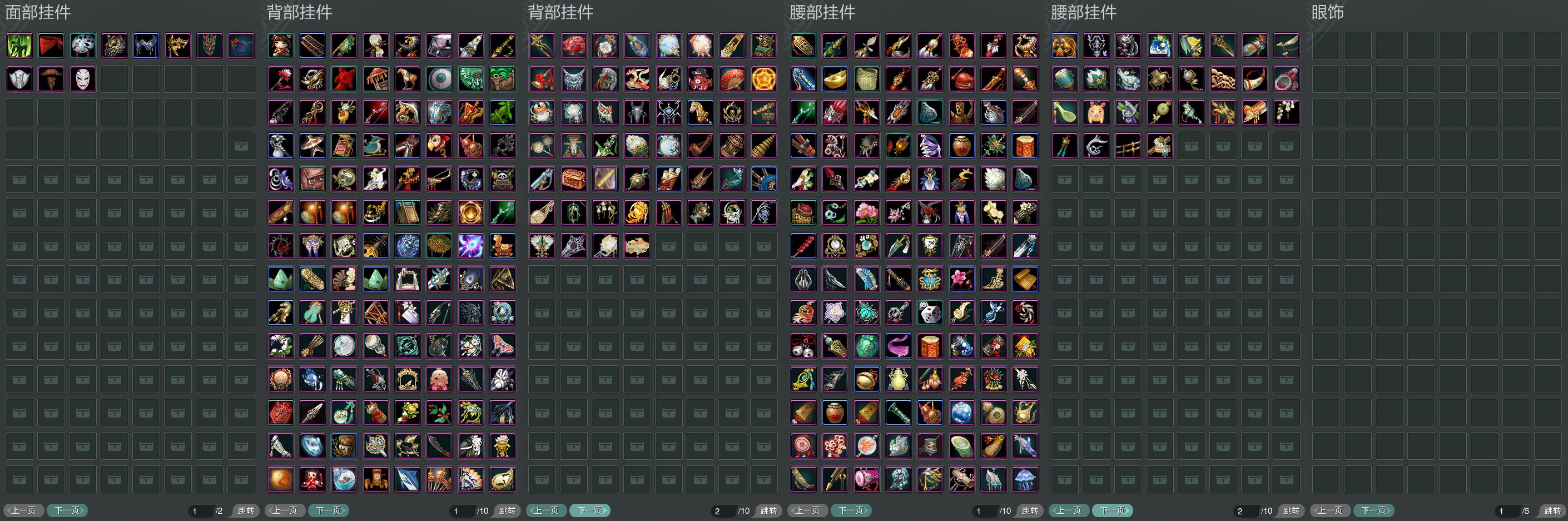
Task: Click 上一页 in second 腰部挂件 panel
Action: click(x=1069, y=510)
